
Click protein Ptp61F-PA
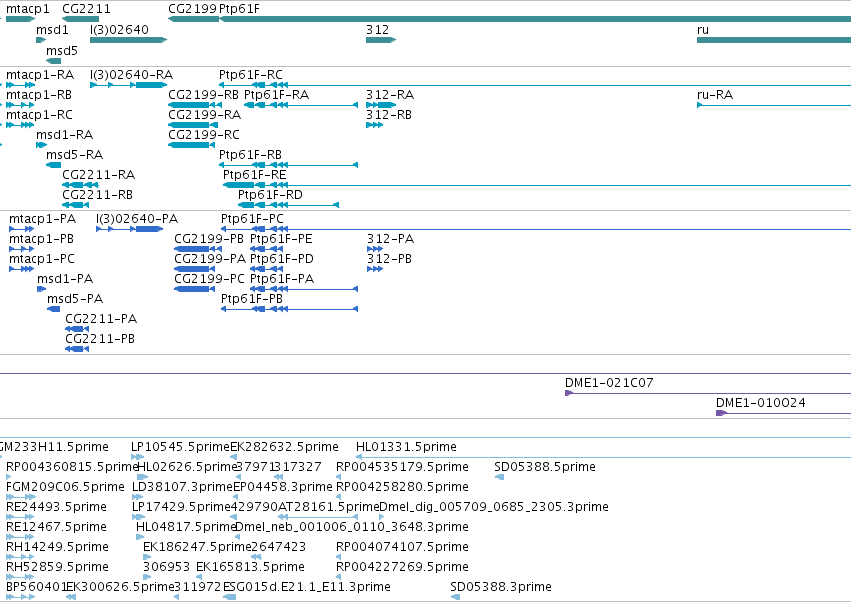282,278
